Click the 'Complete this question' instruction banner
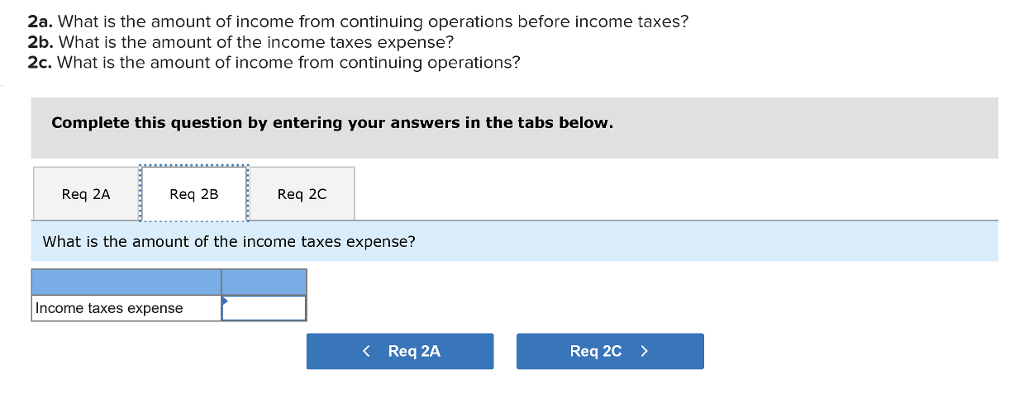This screenshot has height=394, width=1024. click(x=515, y=128)
